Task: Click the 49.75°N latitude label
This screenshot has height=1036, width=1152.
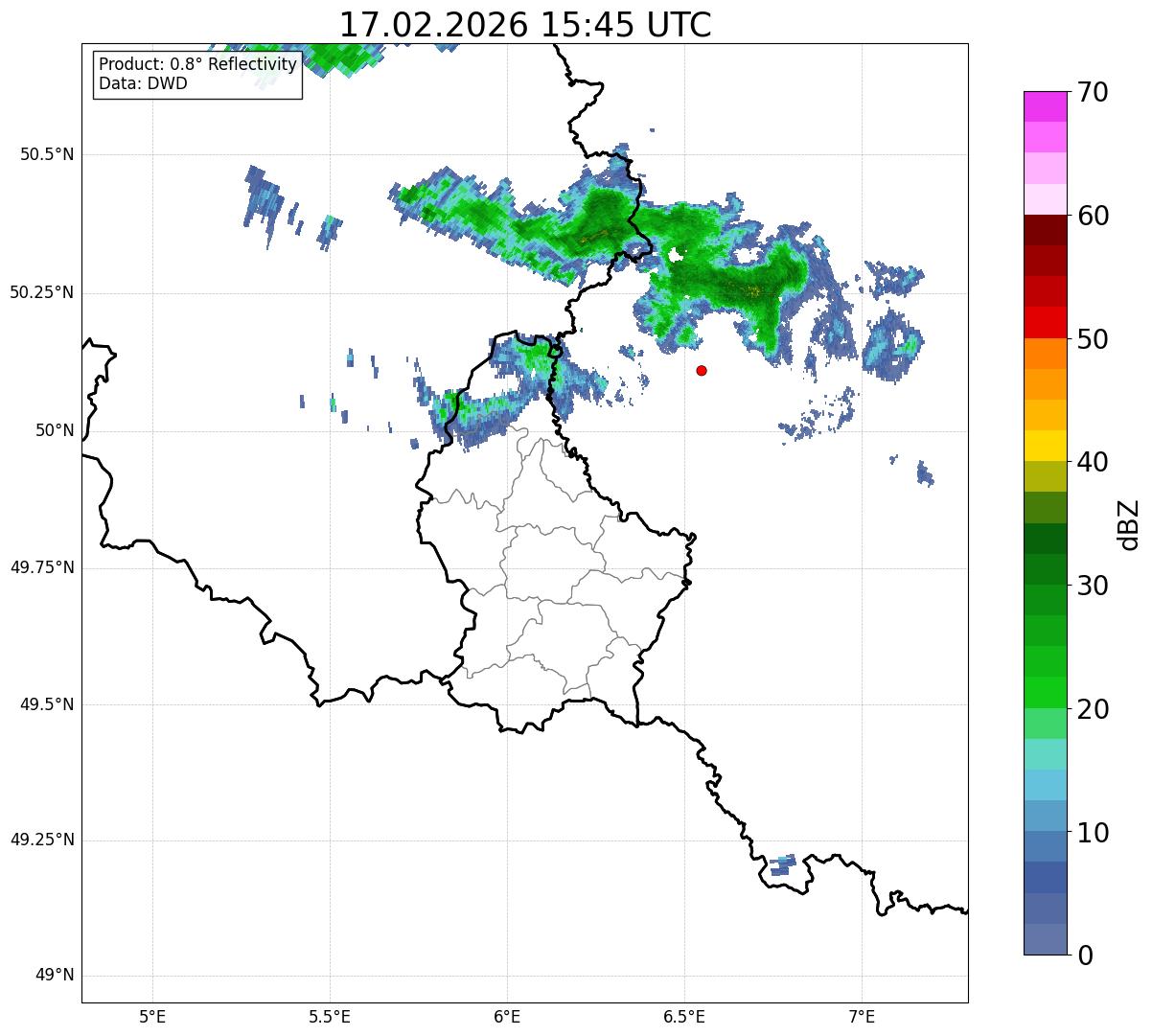Action: 42,567
